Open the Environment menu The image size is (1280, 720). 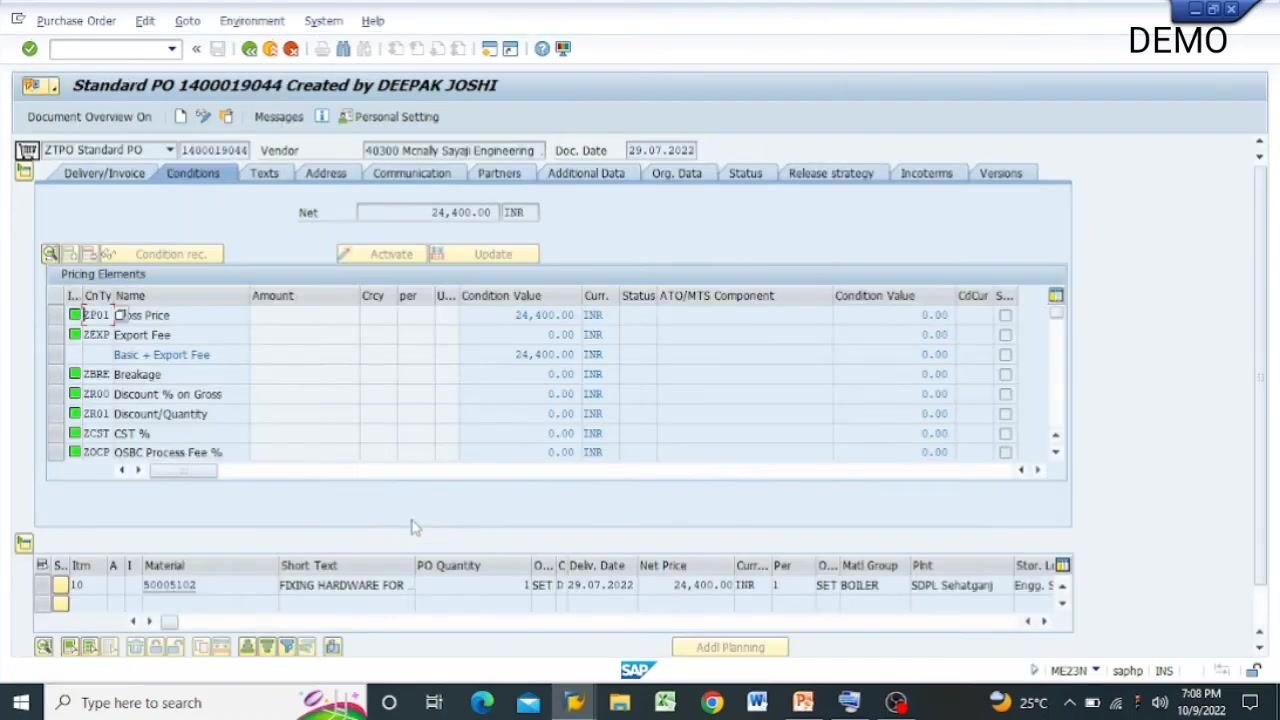tap(252, 21)
